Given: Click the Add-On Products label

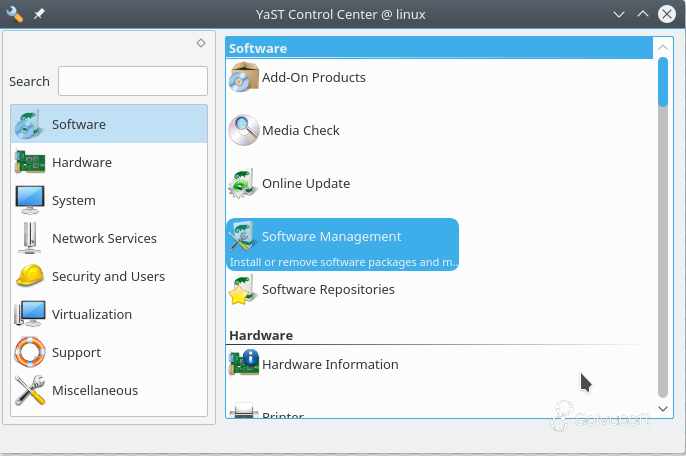Looking at the screenshot, I should [314, 77].
